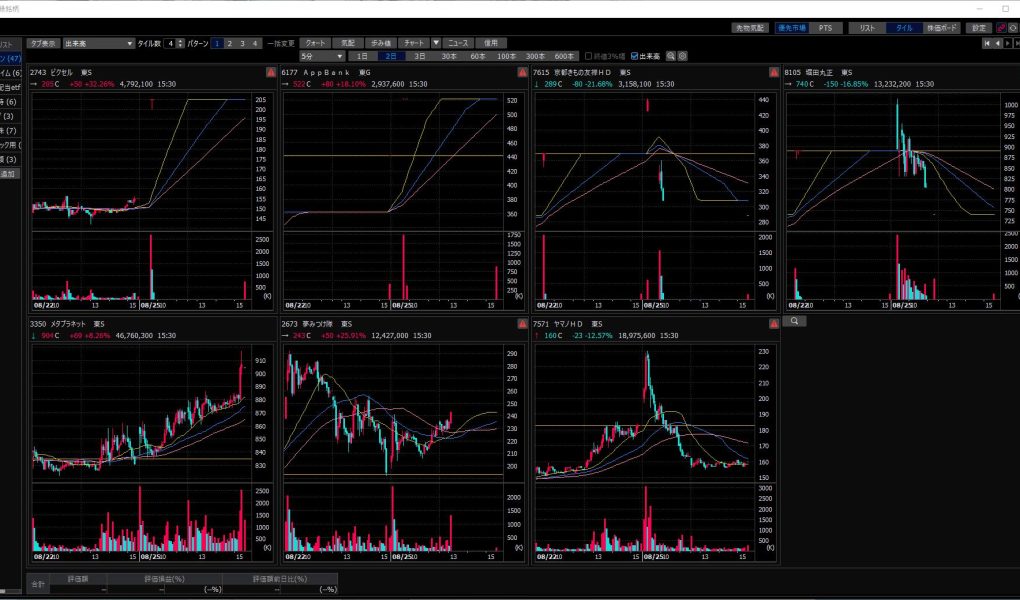Switch to the リスト view tab
Viewport: 1020px width, 600px height.
click(866, 28)
